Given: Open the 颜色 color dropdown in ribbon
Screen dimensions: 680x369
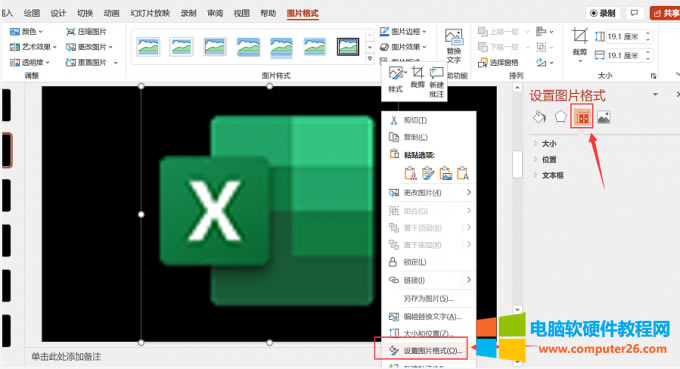Looking at the screenshot, I should [x=26, y=32].
